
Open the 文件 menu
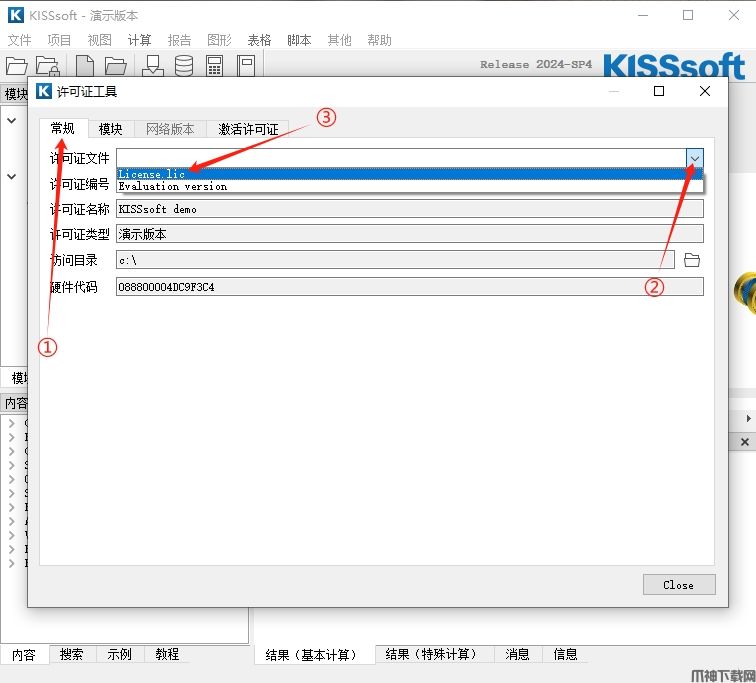pos(19,40)
